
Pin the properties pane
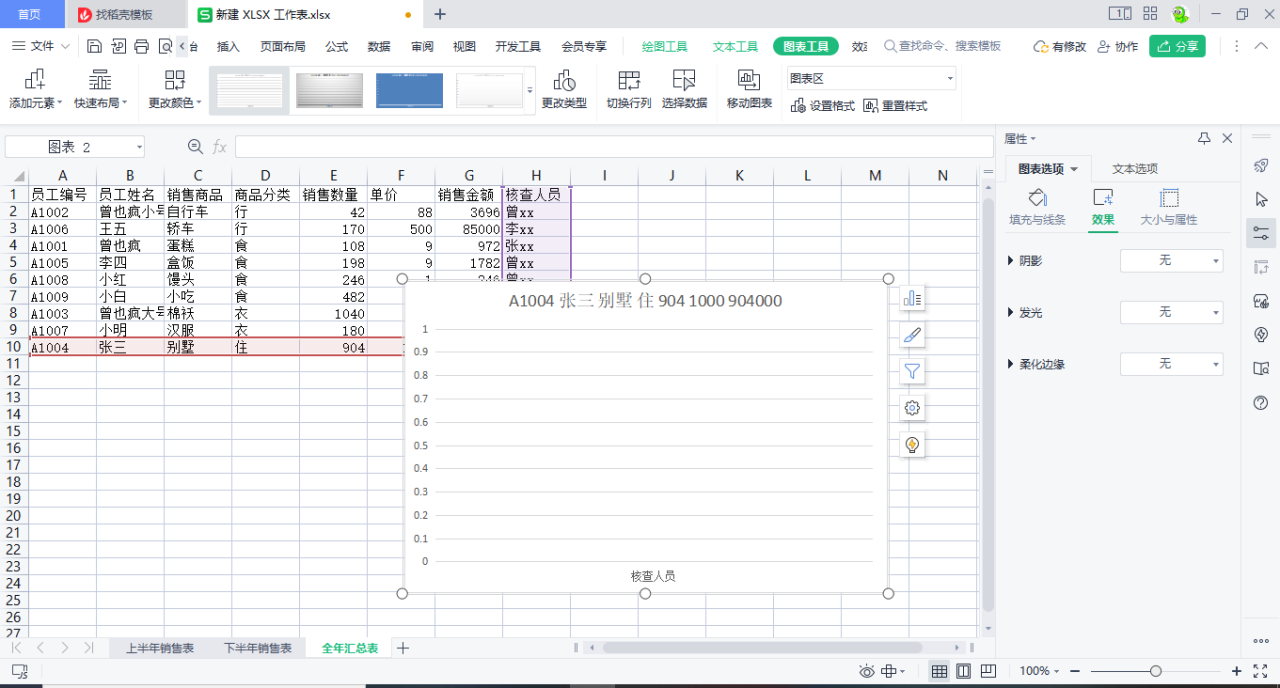(1204, 138)
